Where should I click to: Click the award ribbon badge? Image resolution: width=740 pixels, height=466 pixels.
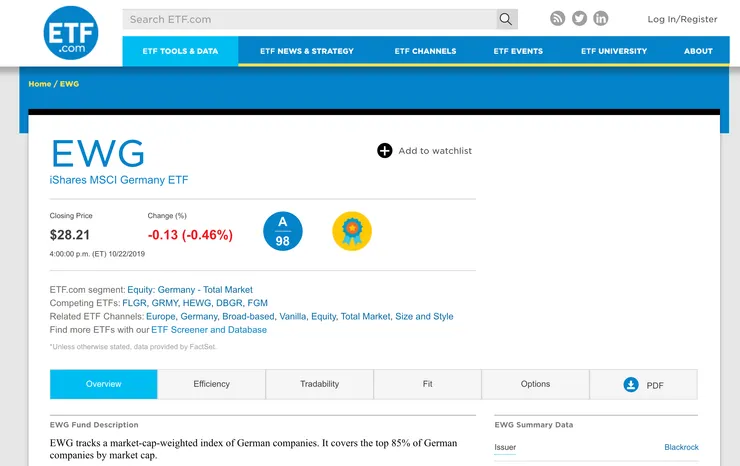[352, 231]
